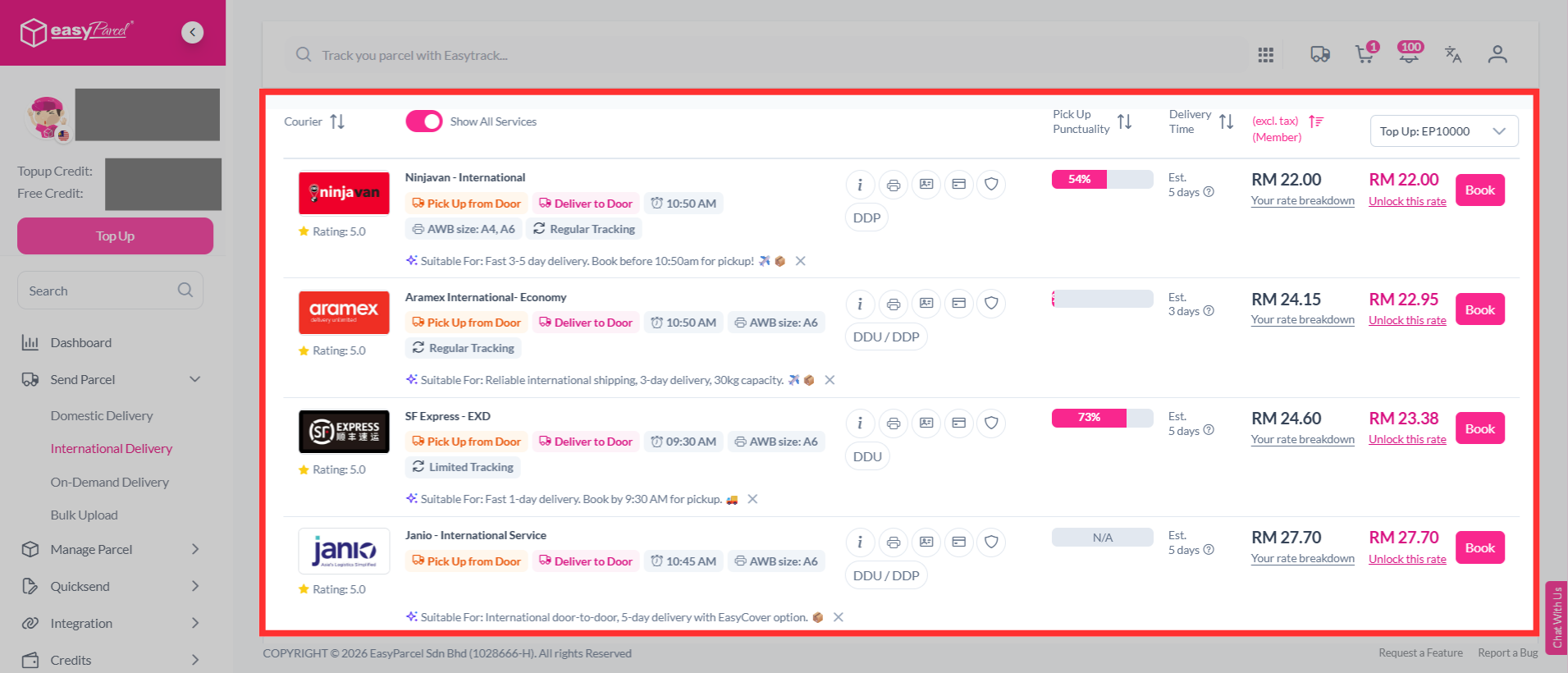Dismiss the Janio suitable-for note
The width and height of the screenshot is (1568, 673).
pyautogui.click(x=839, y=617)
